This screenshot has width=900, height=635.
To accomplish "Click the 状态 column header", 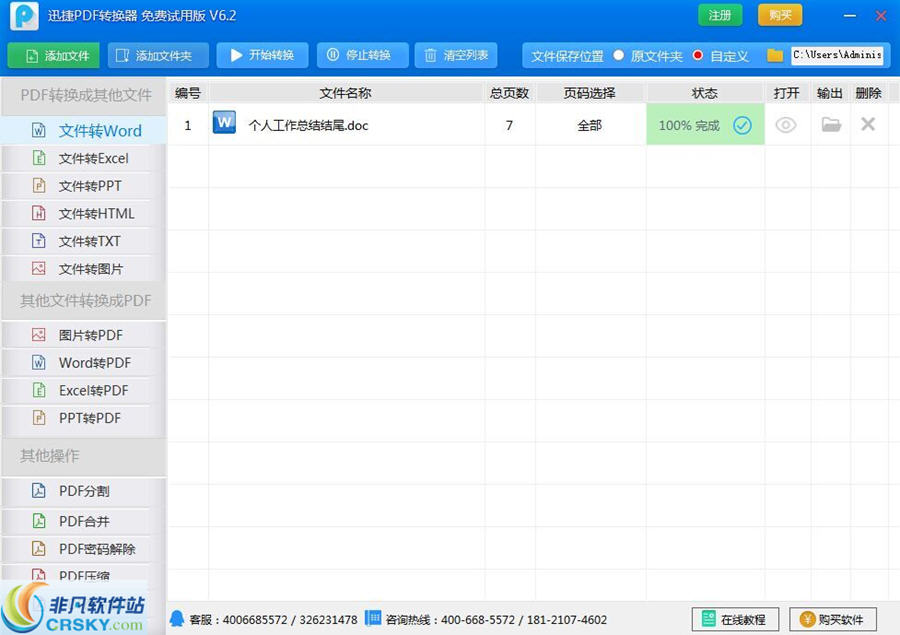I will pyautogui.click(x=705, y=93).
